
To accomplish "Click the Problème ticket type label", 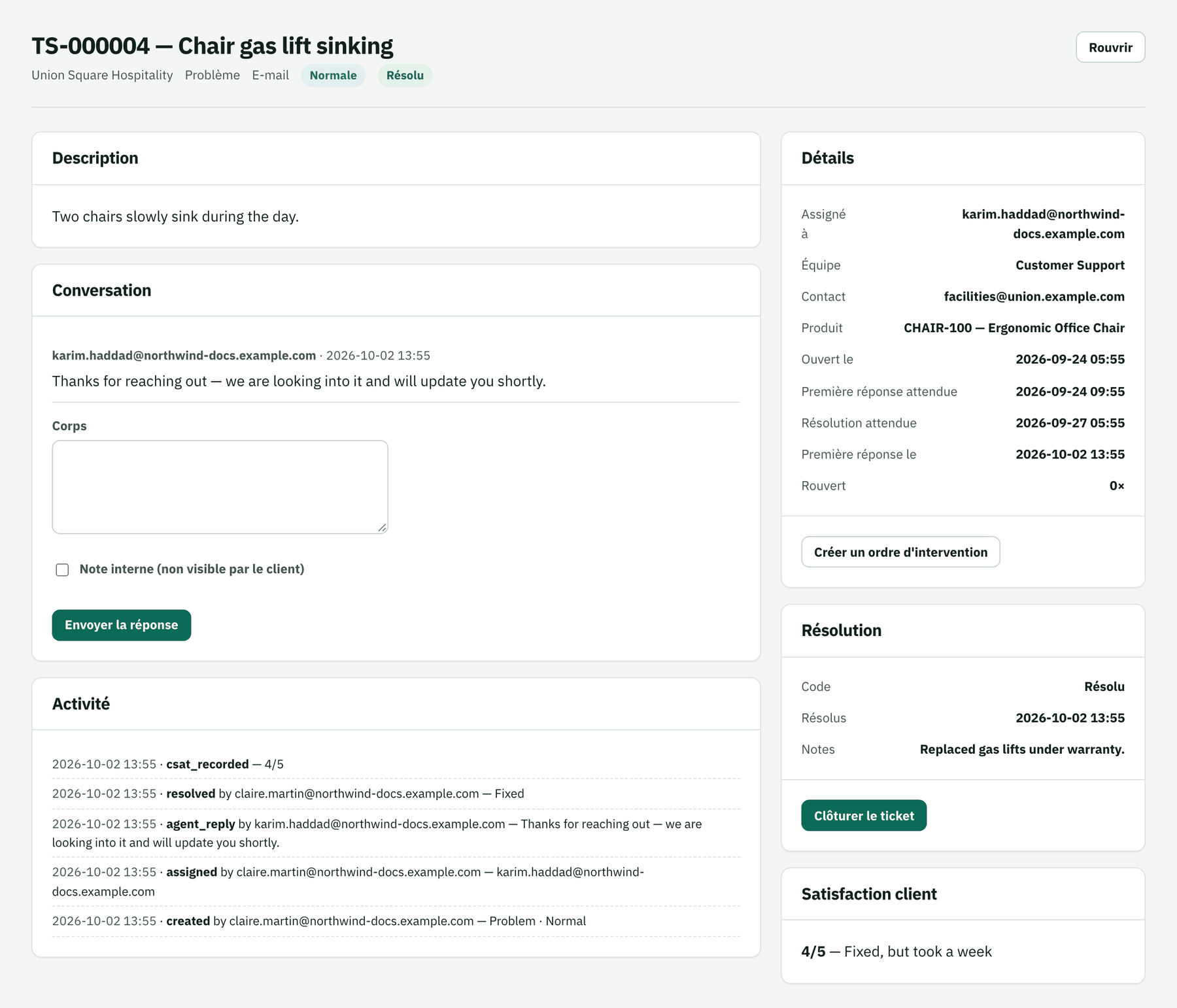I will coord(213,75).
